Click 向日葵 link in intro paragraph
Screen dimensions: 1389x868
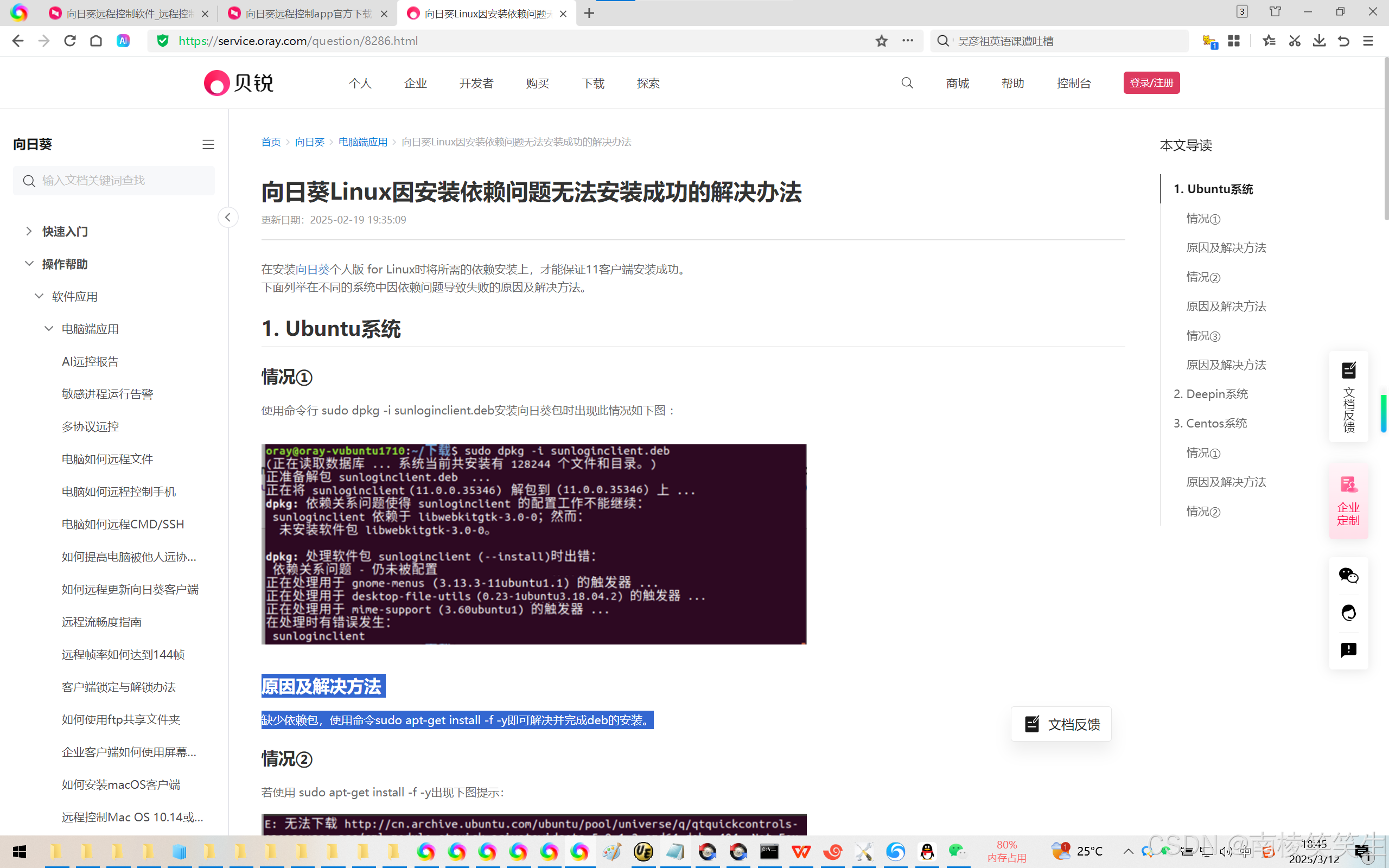(x=312, y=269)
